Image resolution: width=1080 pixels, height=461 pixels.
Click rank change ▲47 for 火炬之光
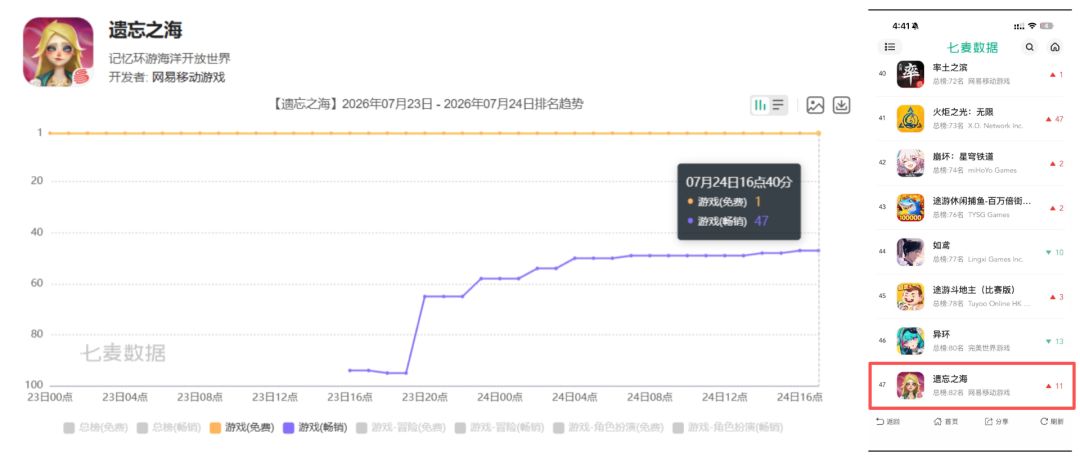coord(1054,119)
